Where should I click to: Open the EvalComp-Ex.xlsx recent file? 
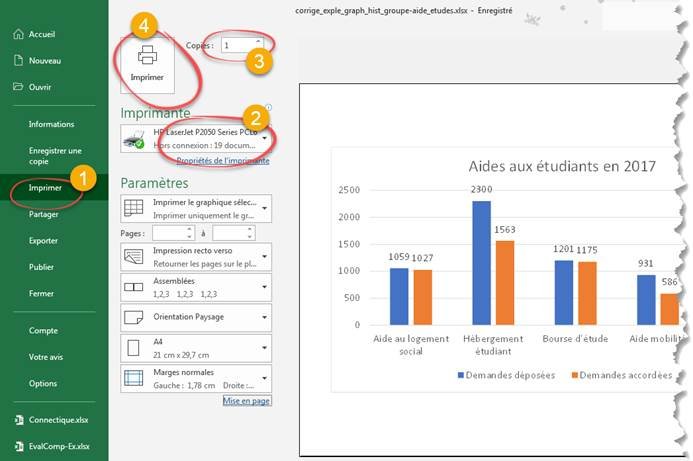(56, 446)
